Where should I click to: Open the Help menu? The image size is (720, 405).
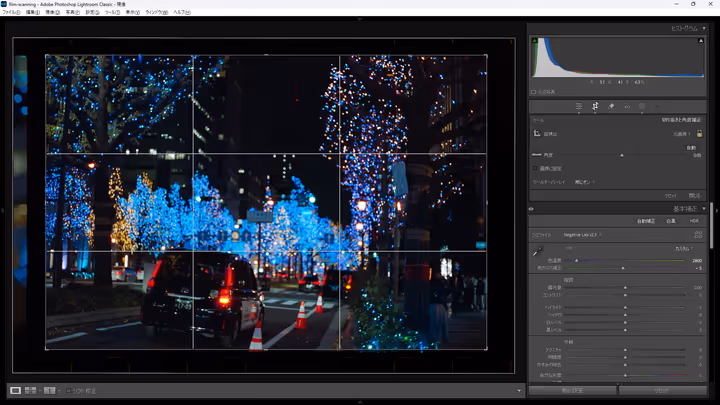[x=182, y=12]
